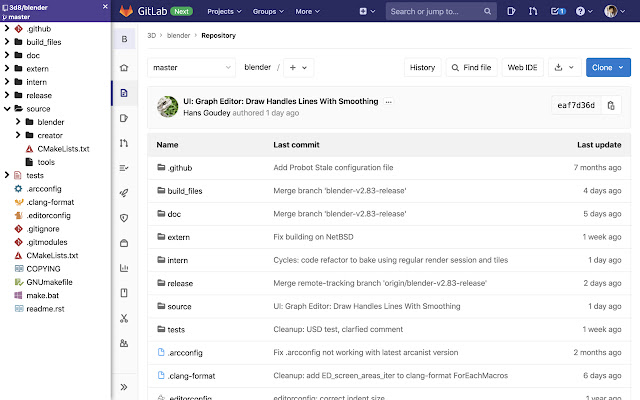Open the release folder in file table

coord(180,283)
